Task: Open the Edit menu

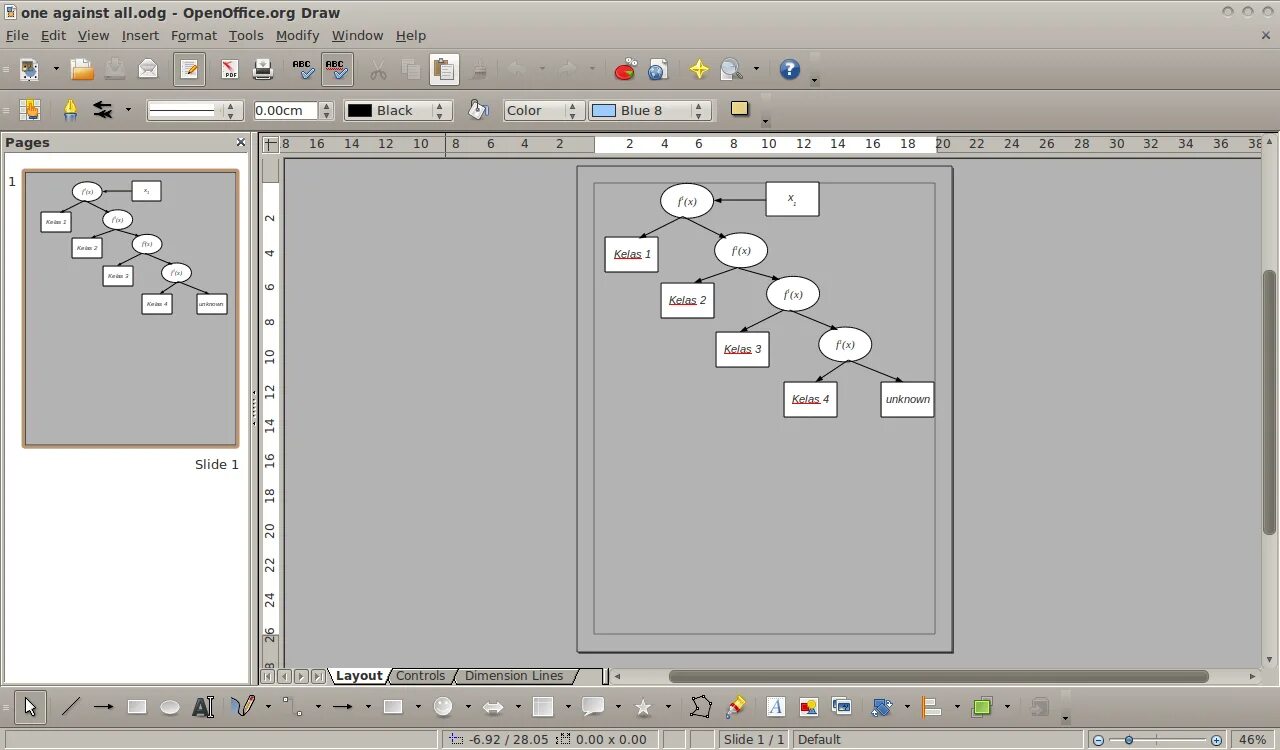Action: point(53,35)
